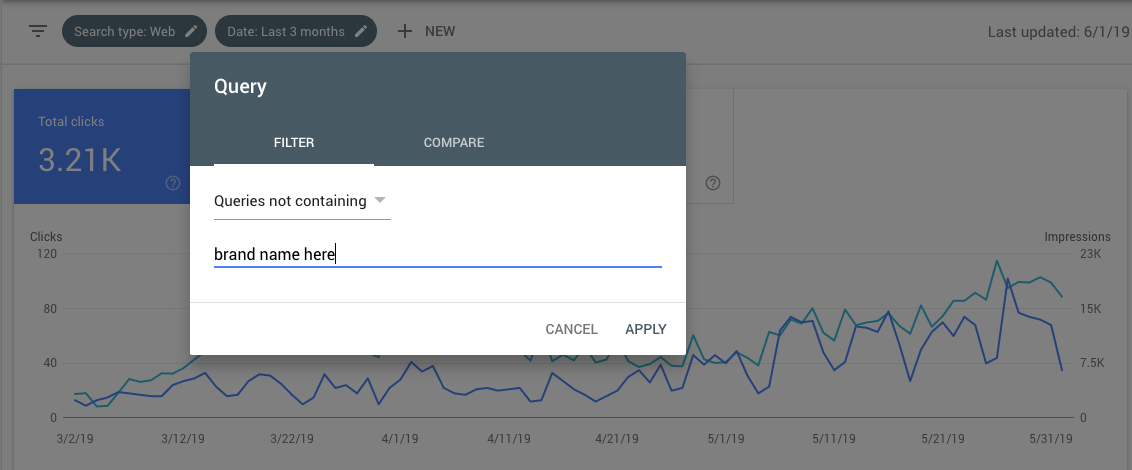Click the pencil icon on Search type chip
Image resolution: width=1132 pixels, height=470 pixels.
coord(191,31)
